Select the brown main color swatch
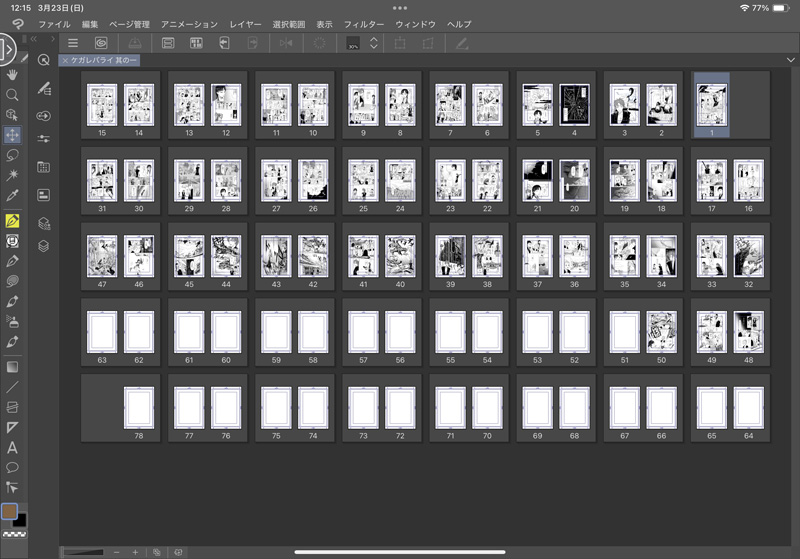Screen dimensions: 800x559 [x=9, y=512]
